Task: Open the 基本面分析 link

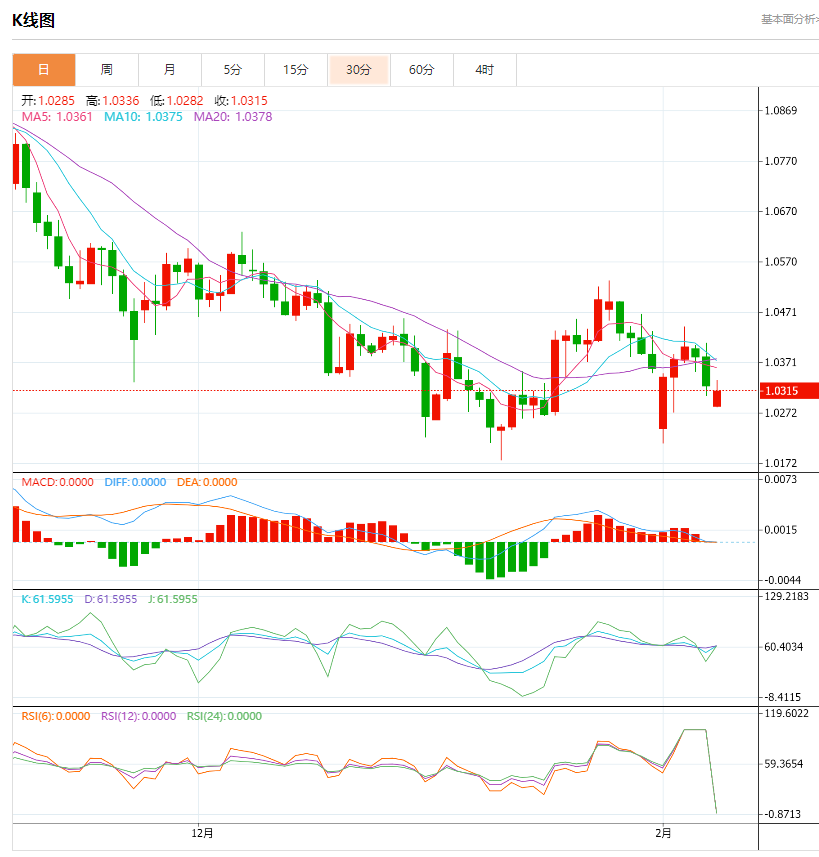Action: [x=790, y=19]
